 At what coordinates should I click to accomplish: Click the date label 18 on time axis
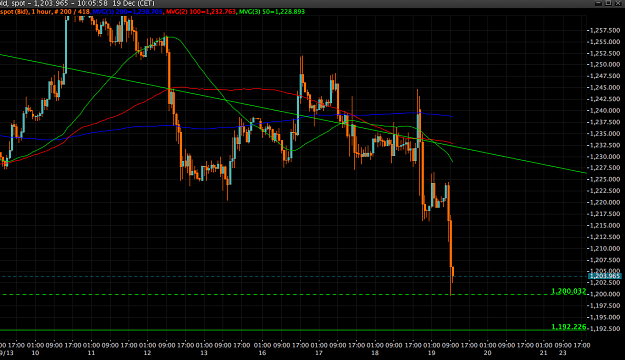tap(375, 353)
